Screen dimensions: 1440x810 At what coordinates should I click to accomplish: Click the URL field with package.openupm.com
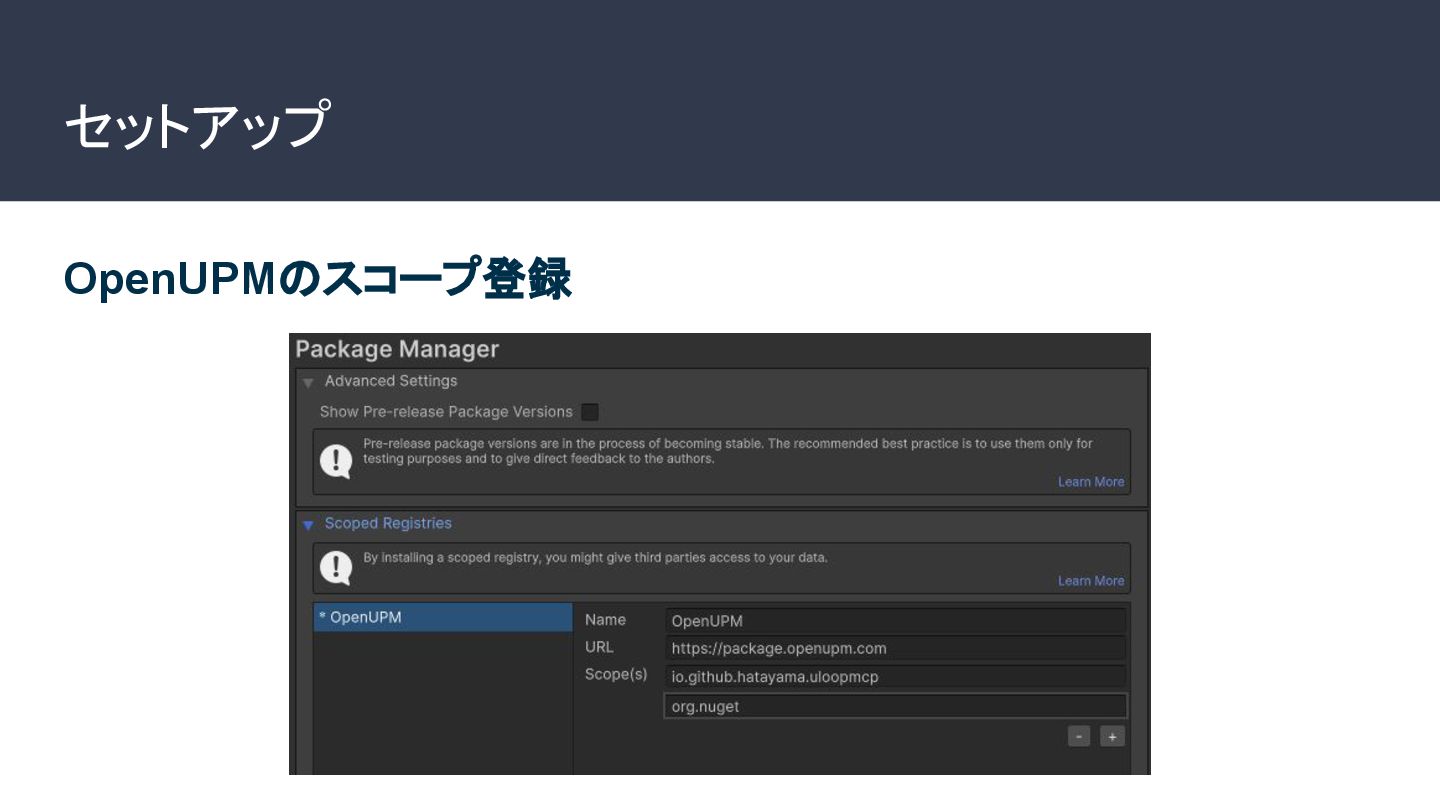[895, 648]
